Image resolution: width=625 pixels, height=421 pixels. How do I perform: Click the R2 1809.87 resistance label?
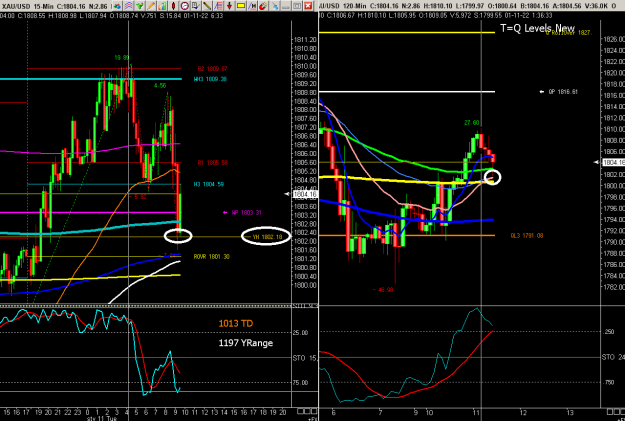(x=212, y=69)
